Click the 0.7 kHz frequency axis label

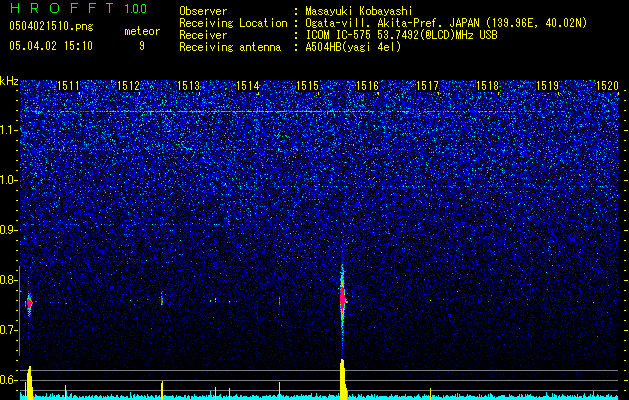click(8, 330)
